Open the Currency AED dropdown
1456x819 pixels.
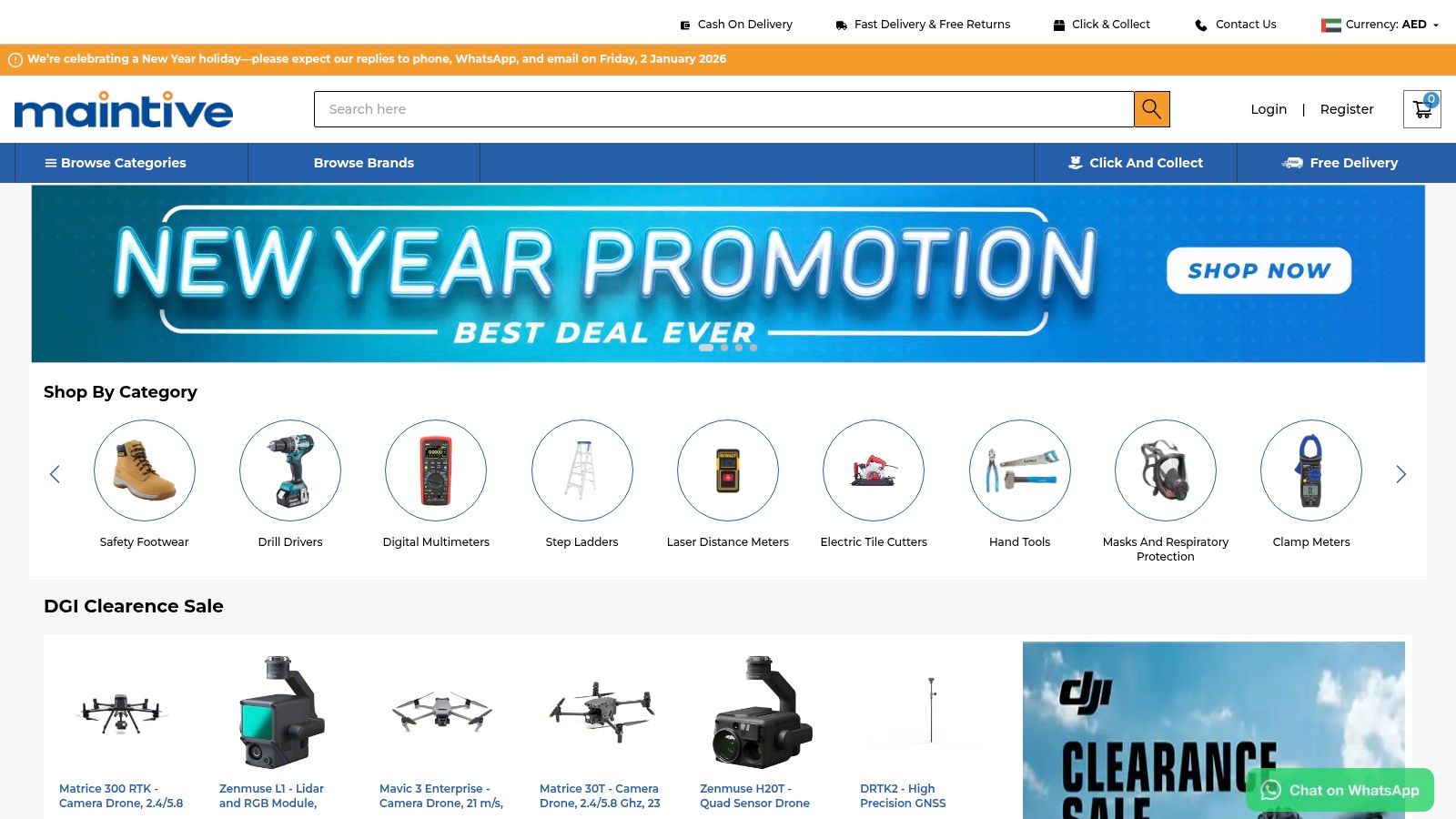click(1380, 25)
